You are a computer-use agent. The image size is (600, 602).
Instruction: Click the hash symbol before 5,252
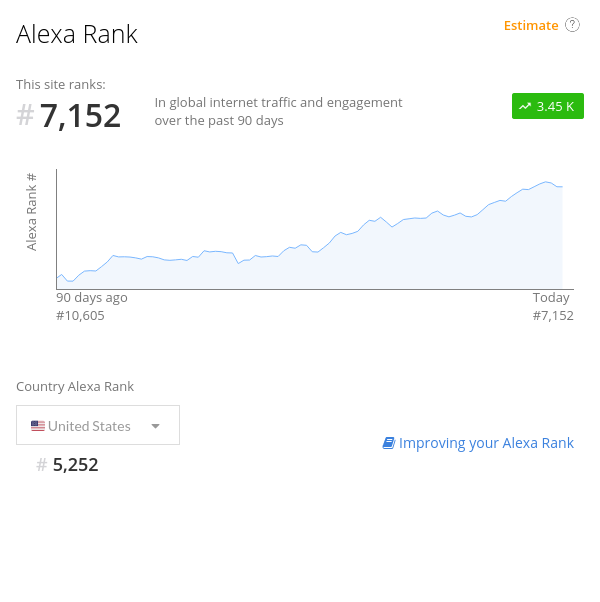42,465
